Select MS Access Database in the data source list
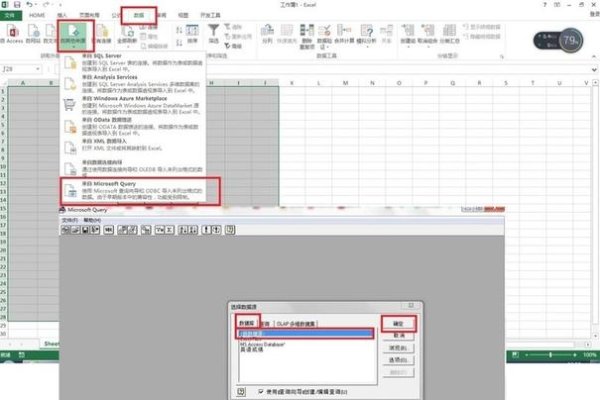600x400 pixels. (x=262, y=344)
